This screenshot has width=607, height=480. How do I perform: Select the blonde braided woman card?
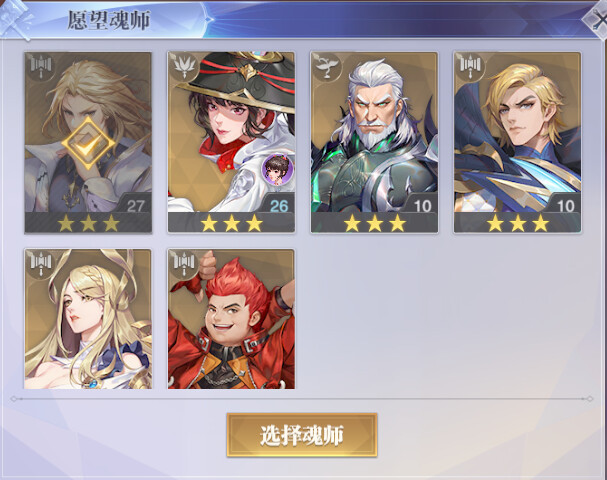click(x=88, y=319)
